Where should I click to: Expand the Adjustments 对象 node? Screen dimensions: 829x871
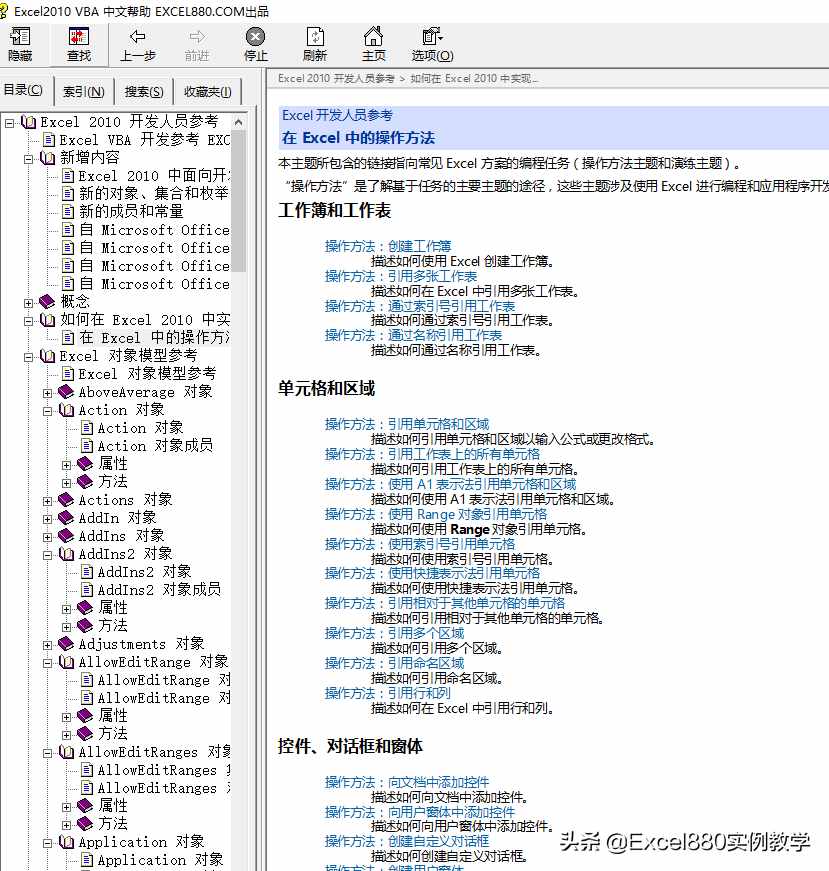[47, 645]
